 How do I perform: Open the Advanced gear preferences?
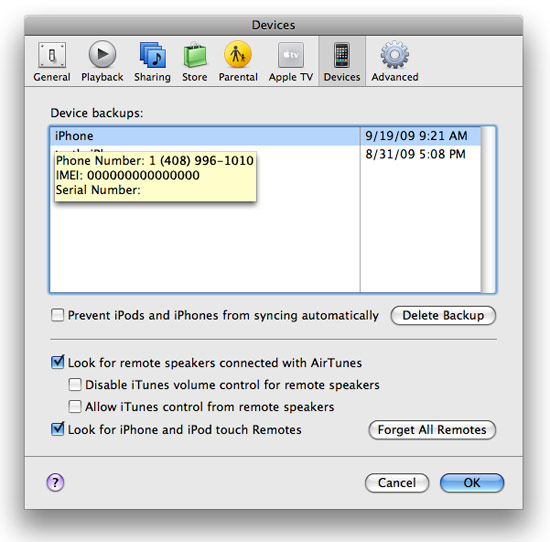coord(395,61)
